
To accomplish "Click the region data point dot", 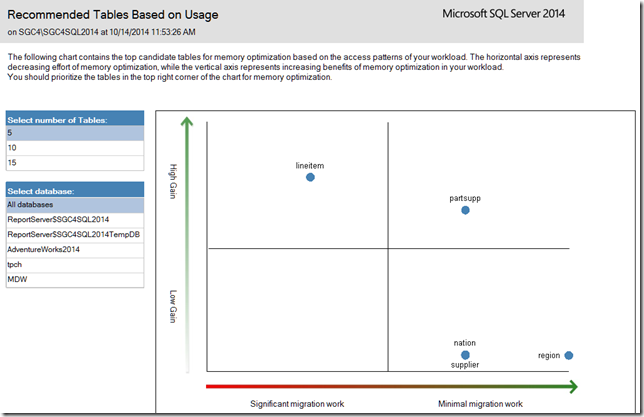I will (569, 355).
